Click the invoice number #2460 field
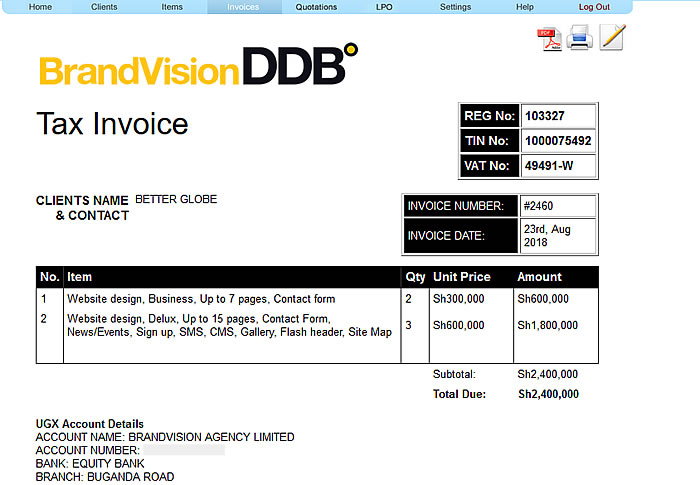This screenshot has height=485, width=700. (557, 206)
